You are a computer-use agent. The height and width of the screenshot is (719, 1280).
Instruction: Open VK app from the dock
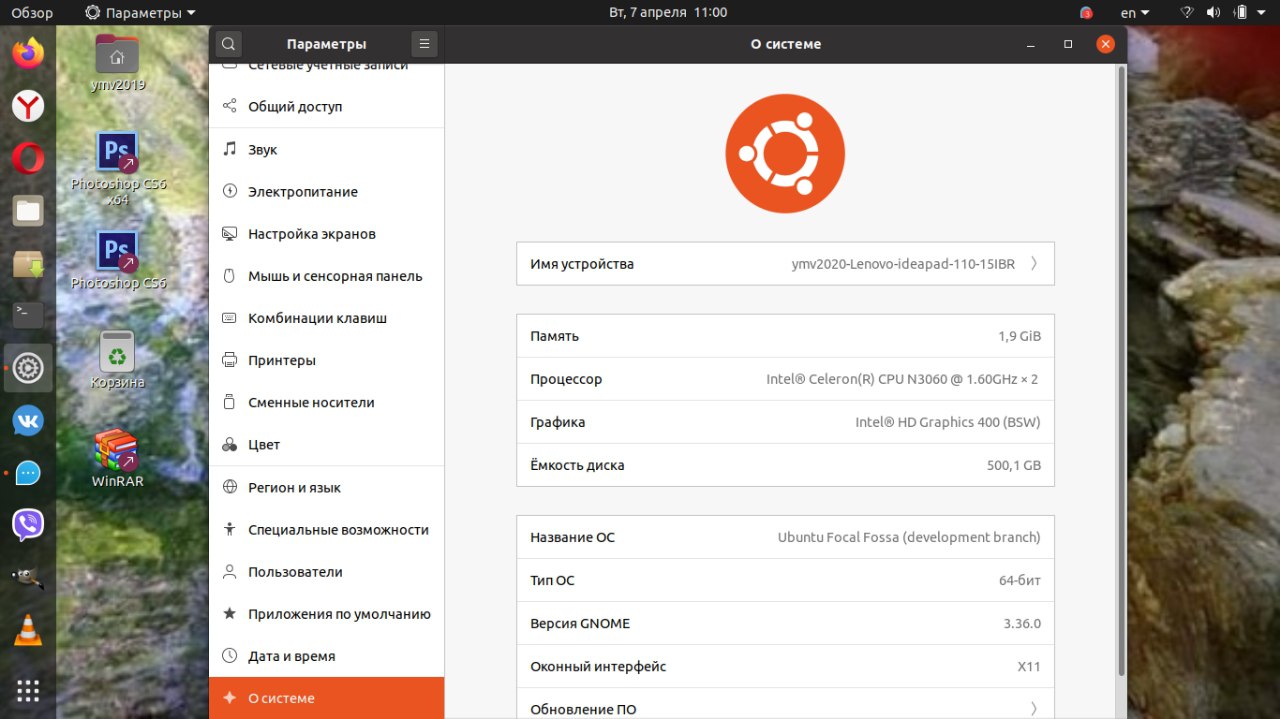pyautogui.click(x=28, y=421)
